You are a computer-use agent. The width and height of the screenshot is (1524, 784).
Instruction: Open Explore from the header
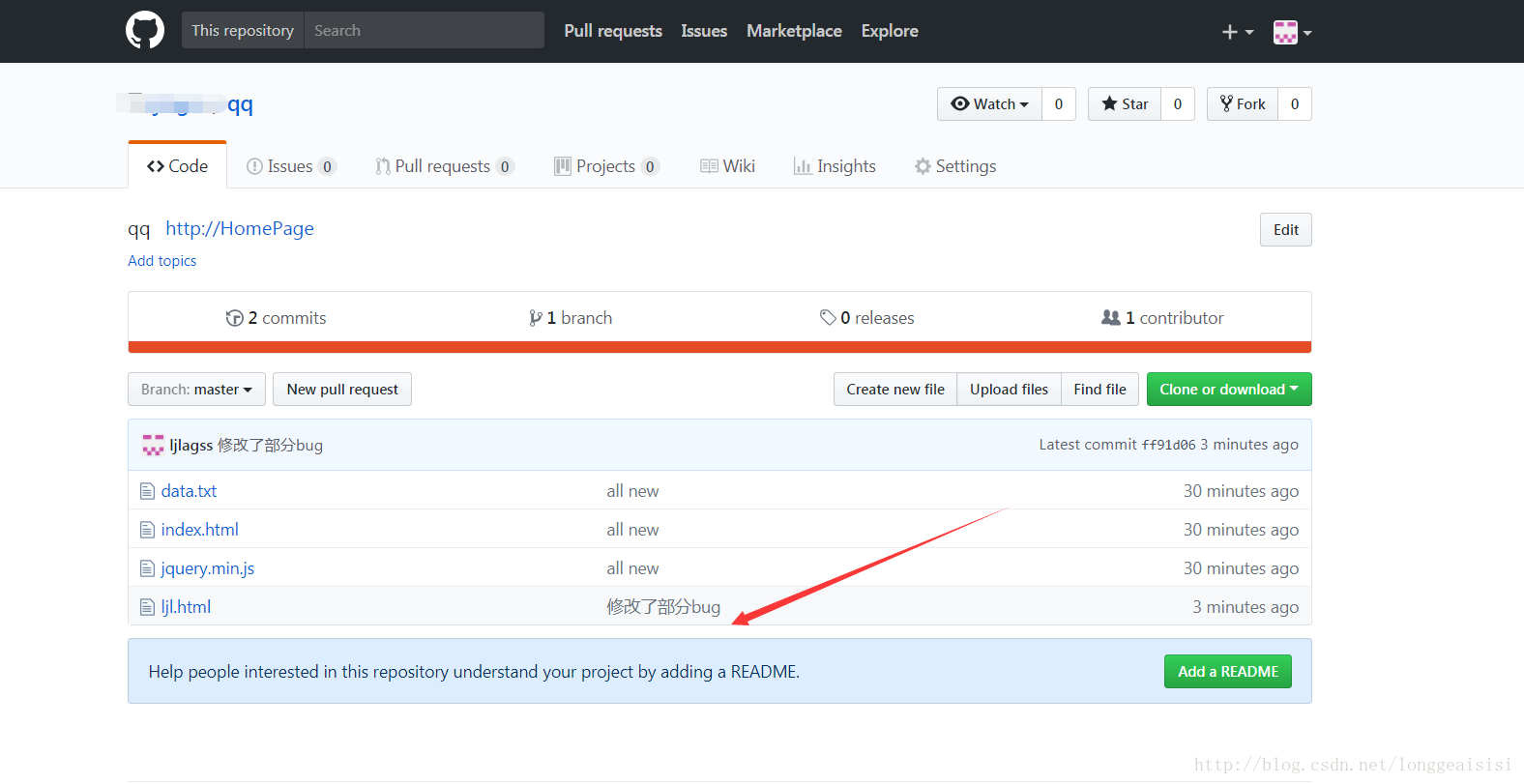click(890, 31)
